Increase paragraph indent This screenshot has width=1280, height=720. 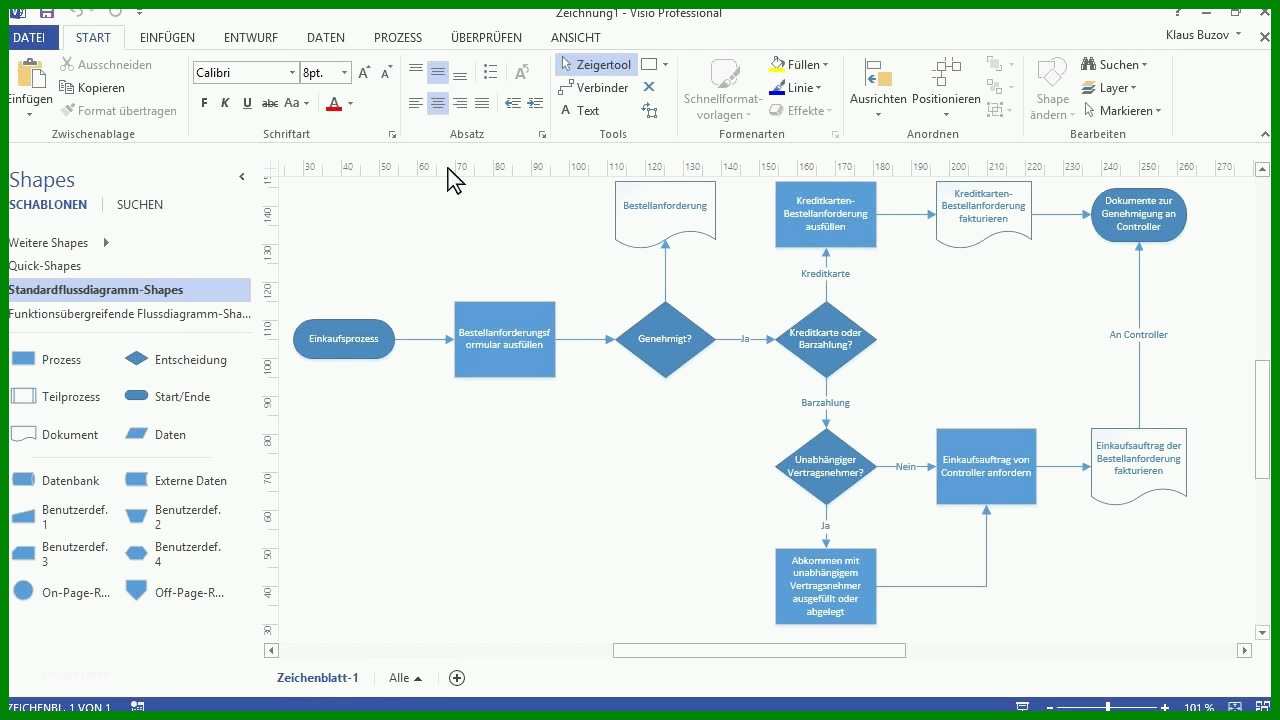[535, 103]
